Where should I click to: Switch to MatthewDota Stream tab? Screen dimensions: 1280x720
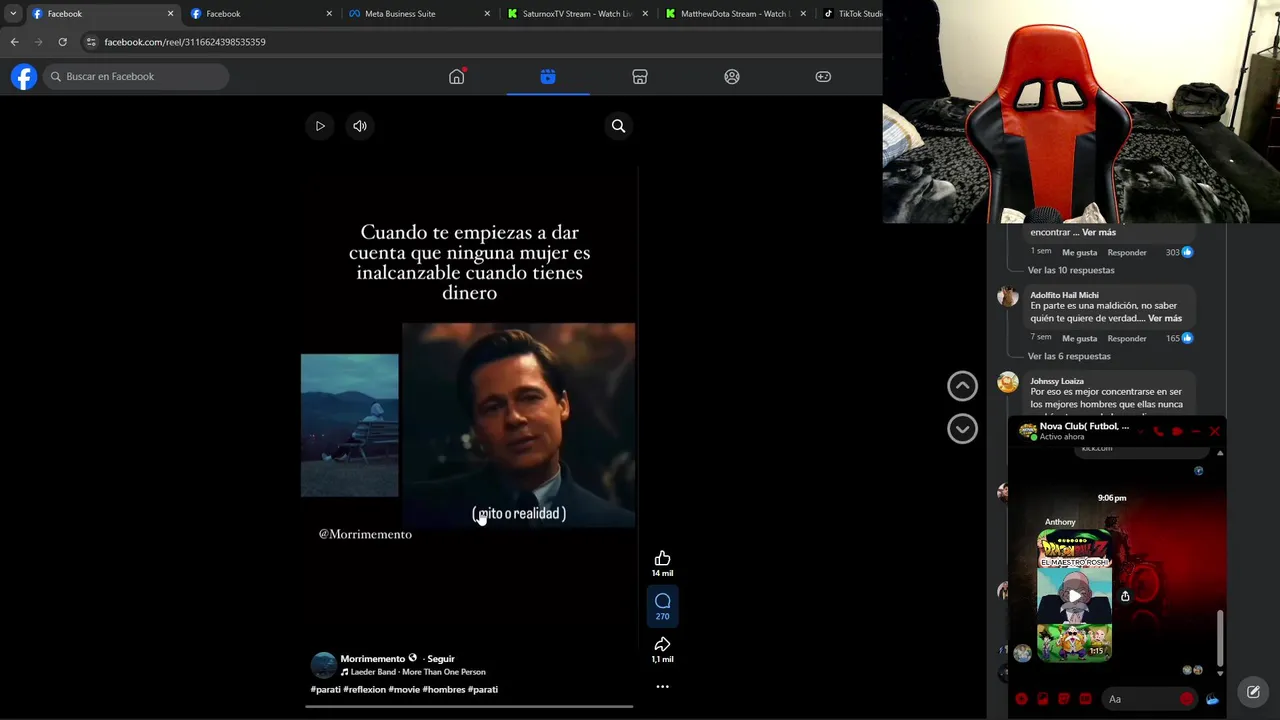pyautogui.click(x=735, y=14)
